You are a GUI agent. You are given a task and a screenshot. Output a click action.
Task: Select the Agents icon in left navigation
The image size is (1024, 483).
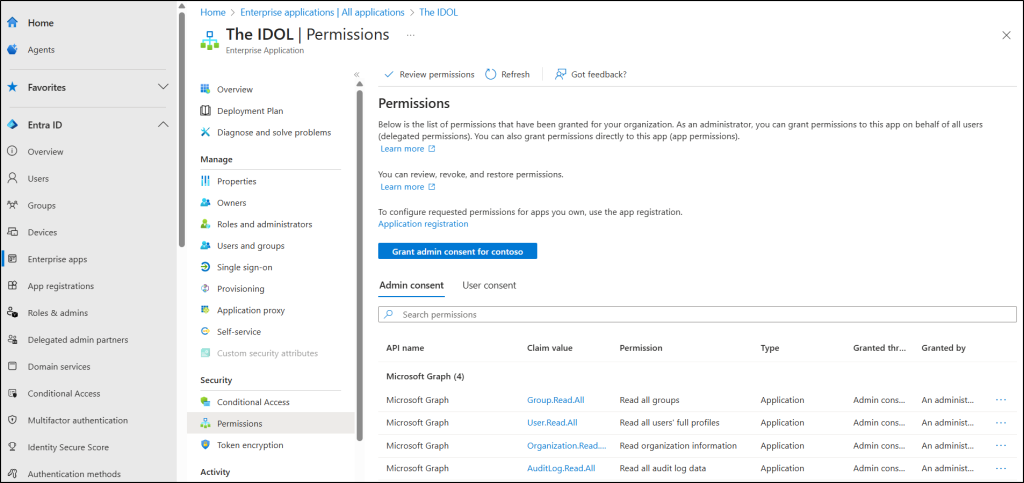12,49
